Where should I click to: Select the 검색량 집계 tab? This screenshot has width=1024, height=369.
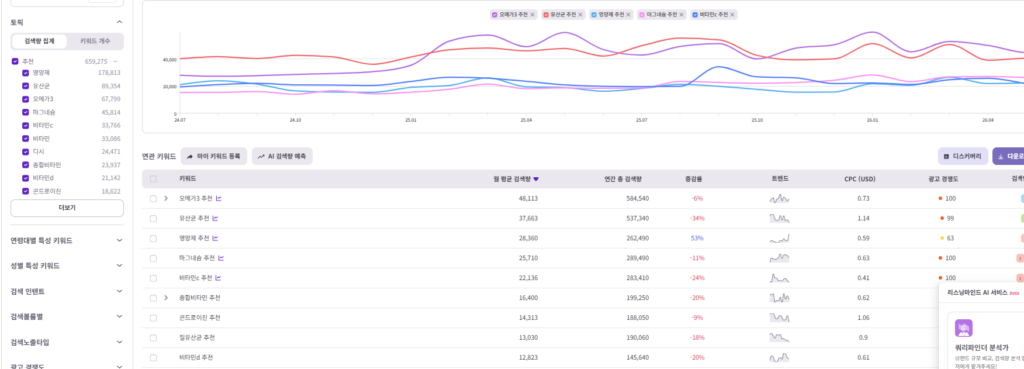point(40,41)
